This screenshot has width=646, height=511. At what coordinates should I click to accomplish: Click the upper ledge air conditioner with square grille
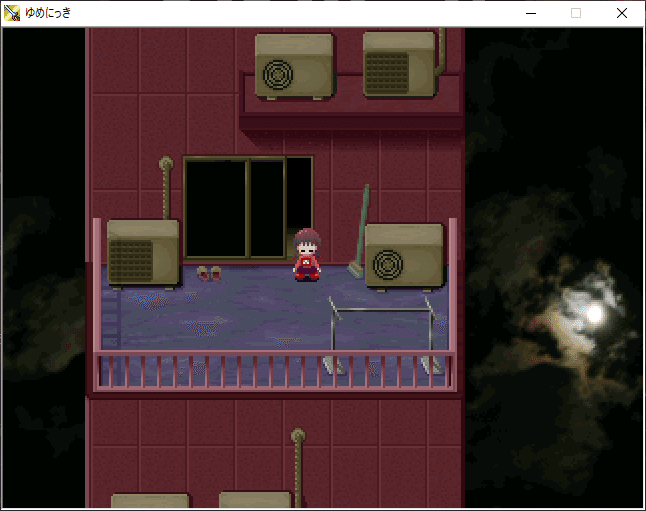399,65
